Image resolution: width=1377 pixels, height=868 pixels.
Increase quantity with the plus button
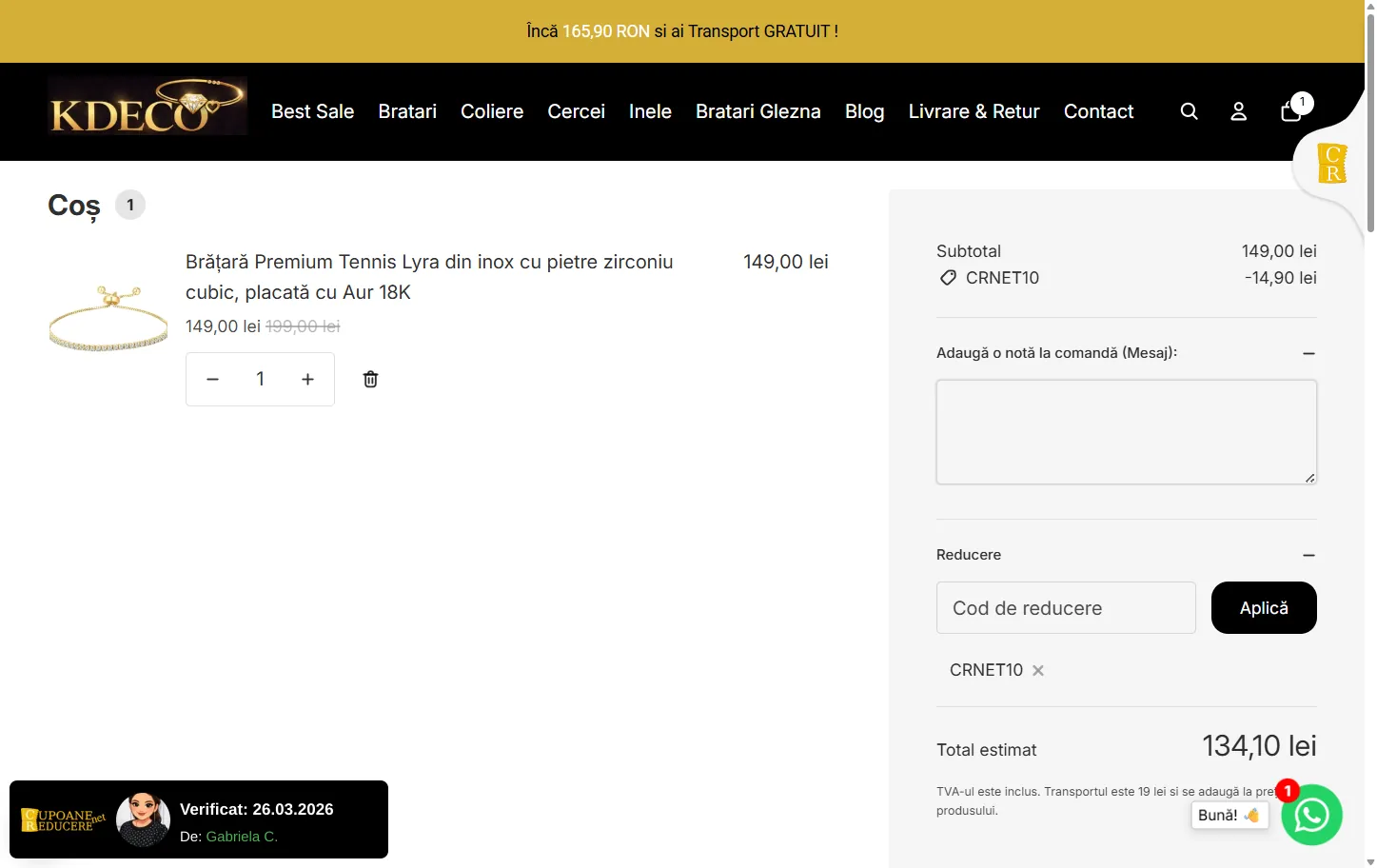click(x=307, y=379)
